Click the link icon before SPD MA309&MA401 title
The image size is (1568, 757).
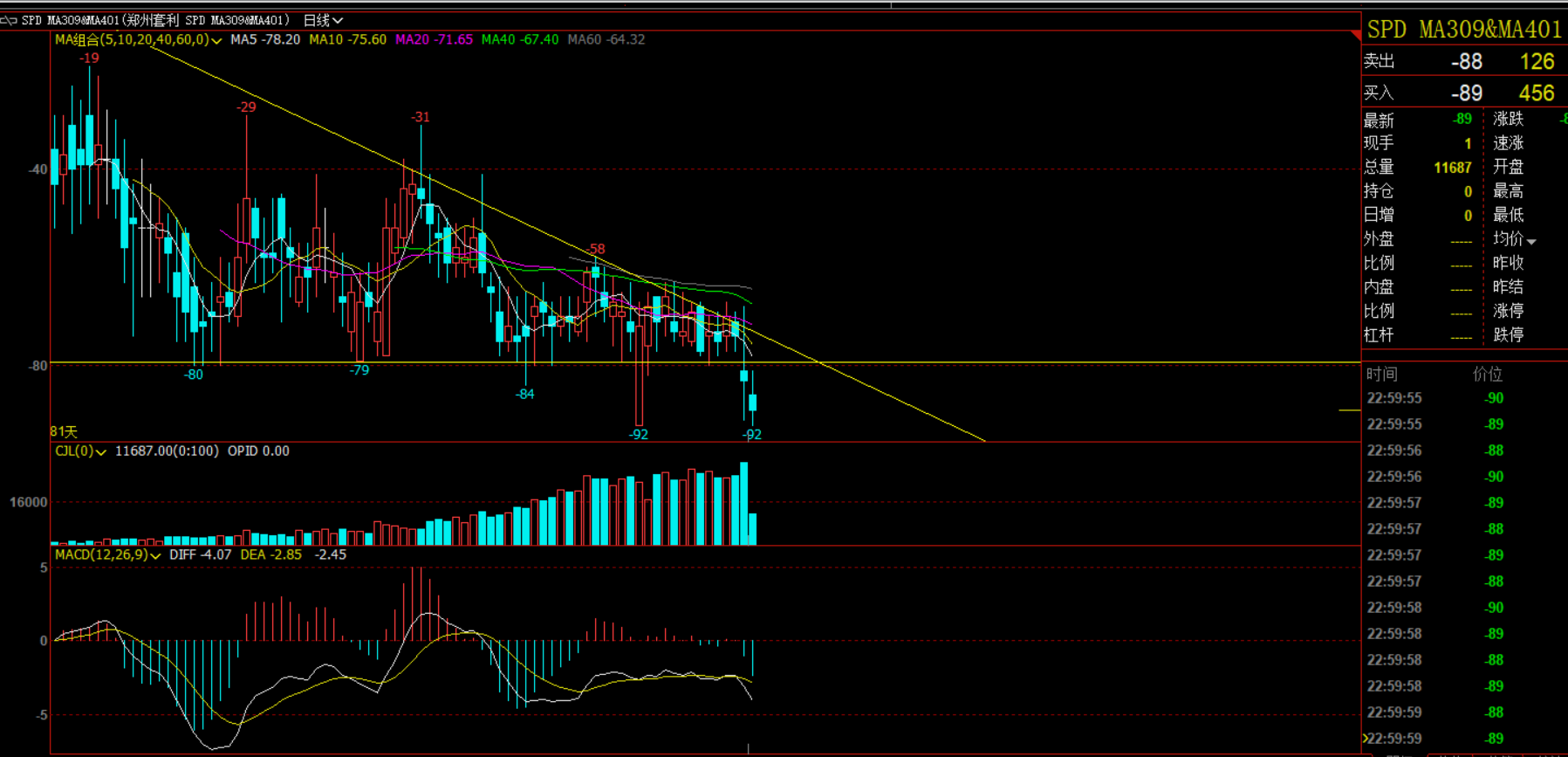9,20
